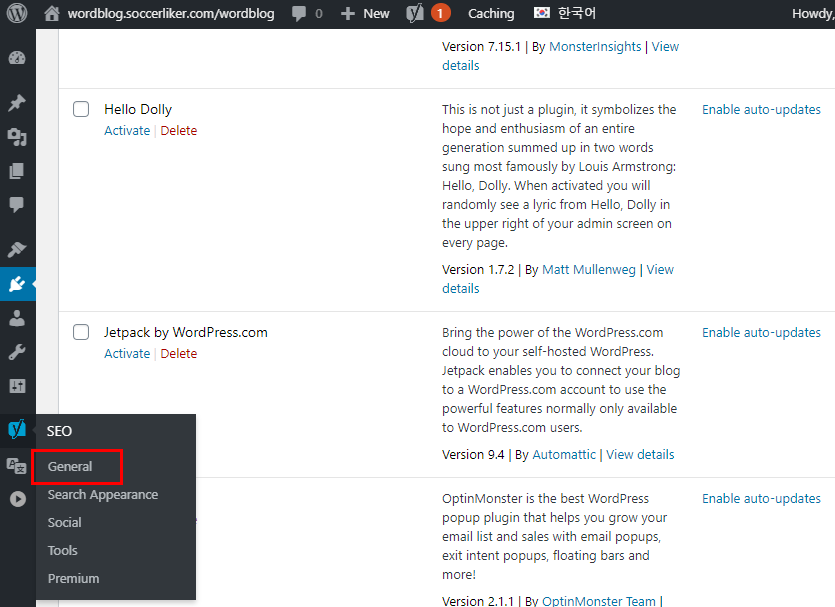The image size is (835, 607).
Task: Open OptinMonster Team author link
Action: [599, 601]
